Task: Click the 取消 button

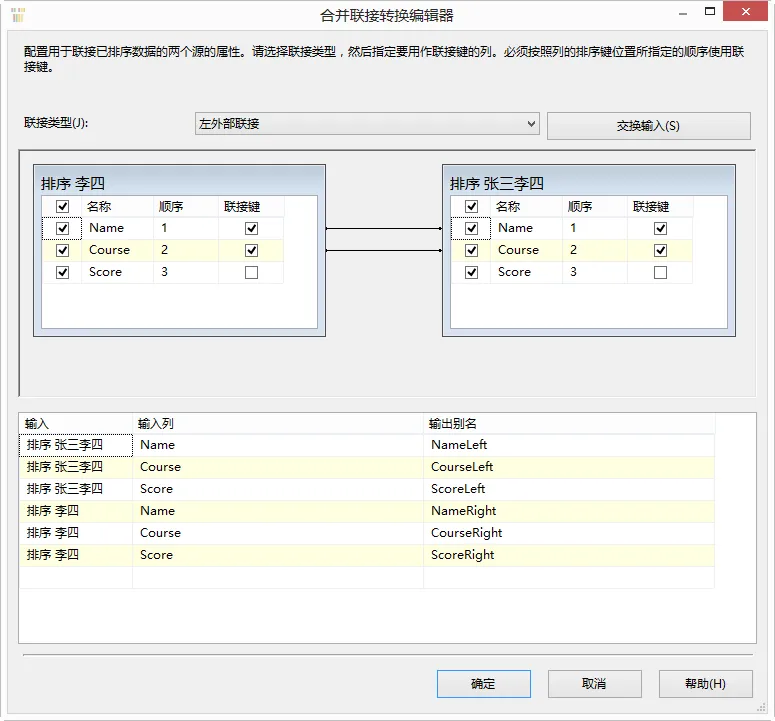Action: tap(594, 683)
